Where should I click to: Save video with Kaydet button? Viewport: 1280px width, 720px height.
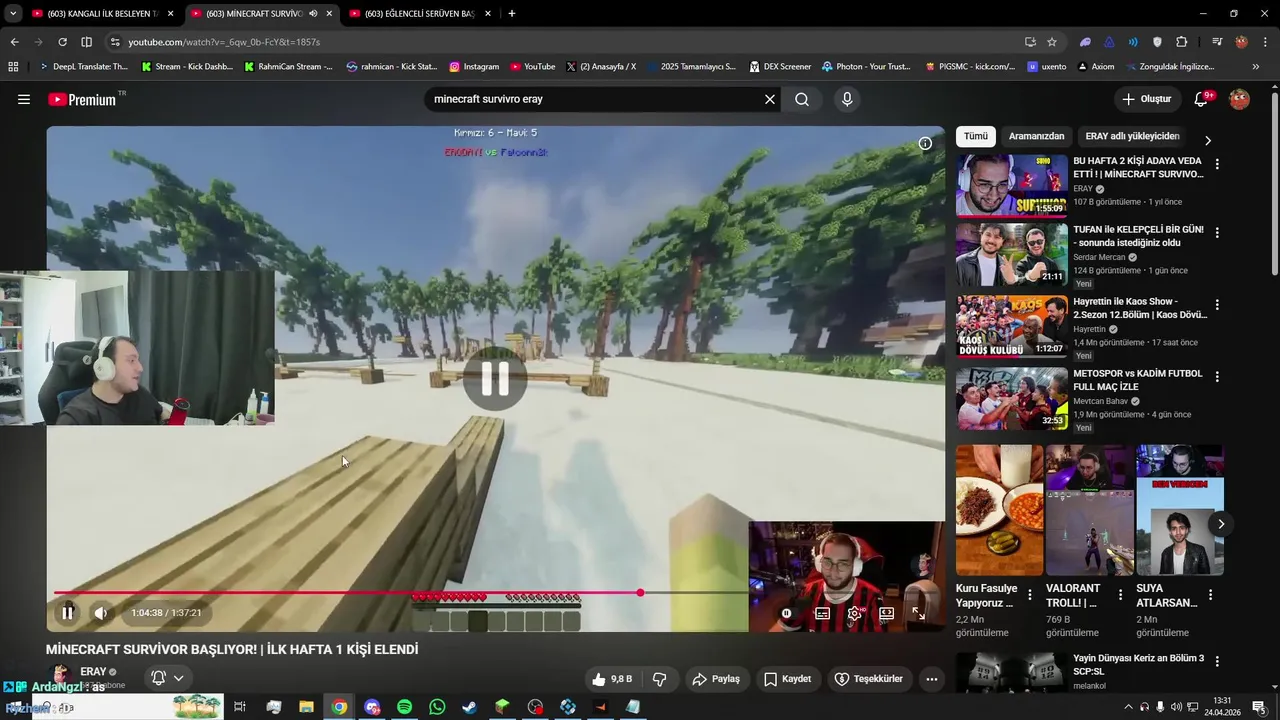click(787, 679)
